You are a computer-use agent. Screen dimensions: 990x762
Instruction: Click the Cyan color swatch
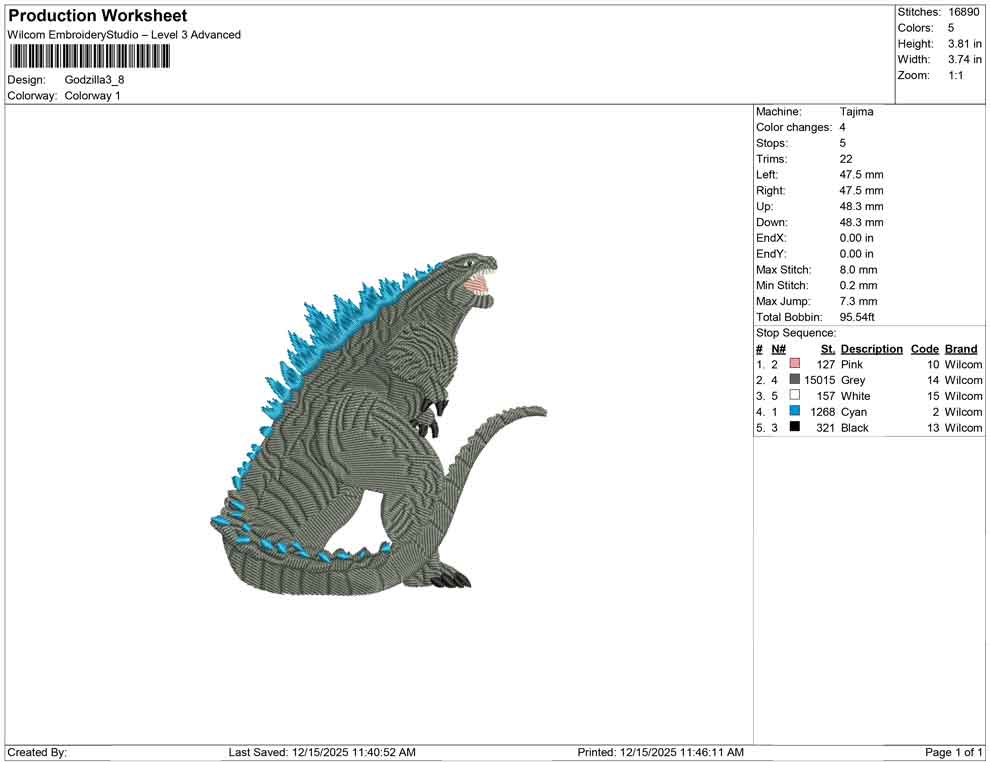tap(794, 411)
